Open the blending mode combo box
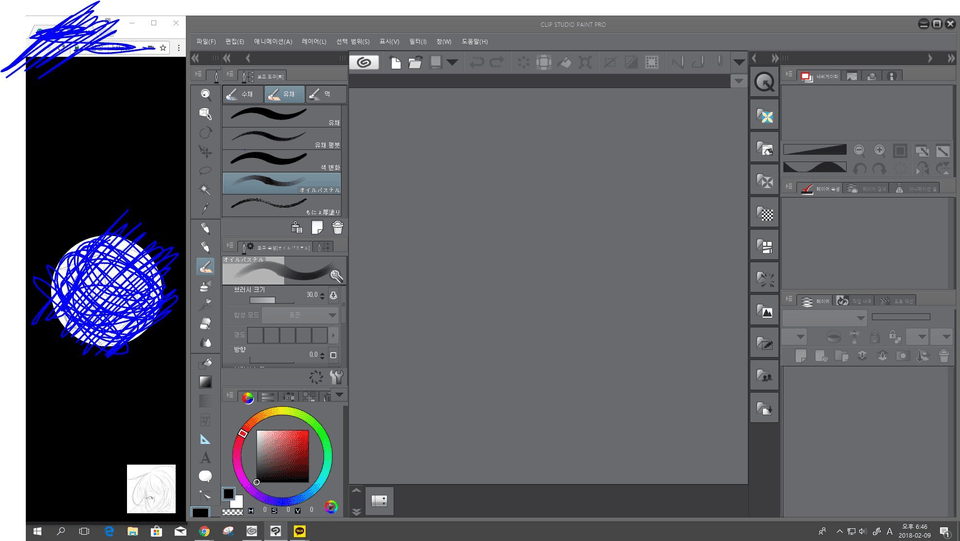The height and width of the screenshot is (541, 960). 300,315
